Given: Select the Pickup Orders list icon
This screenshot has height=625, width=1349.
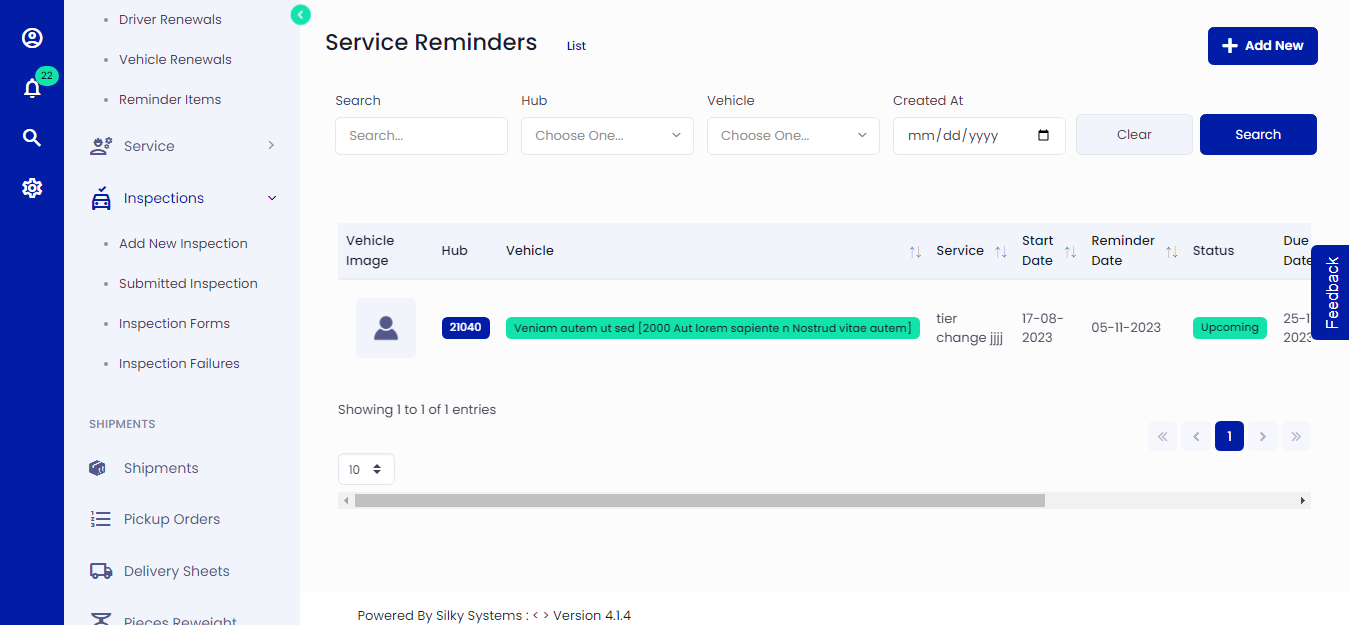Looking at the screenshot, I should [99, 518].
